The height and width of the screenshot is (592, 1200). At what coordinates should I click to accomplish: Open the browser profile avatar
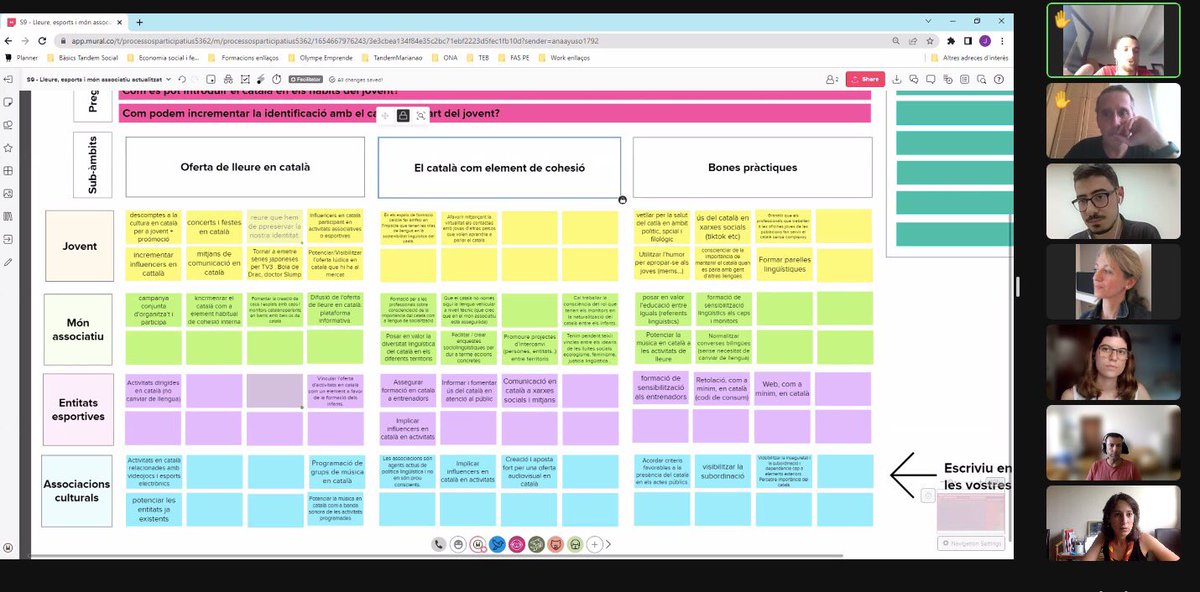[985, 41]
